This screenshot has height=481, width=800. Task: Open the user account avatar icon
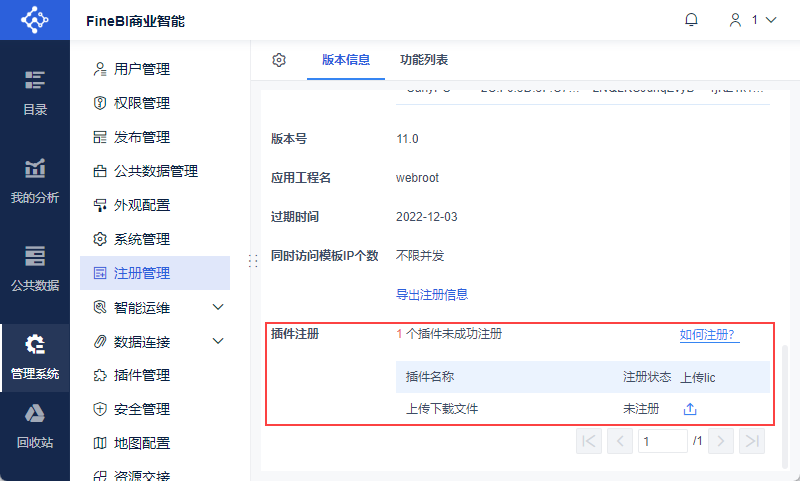[735, 20]
